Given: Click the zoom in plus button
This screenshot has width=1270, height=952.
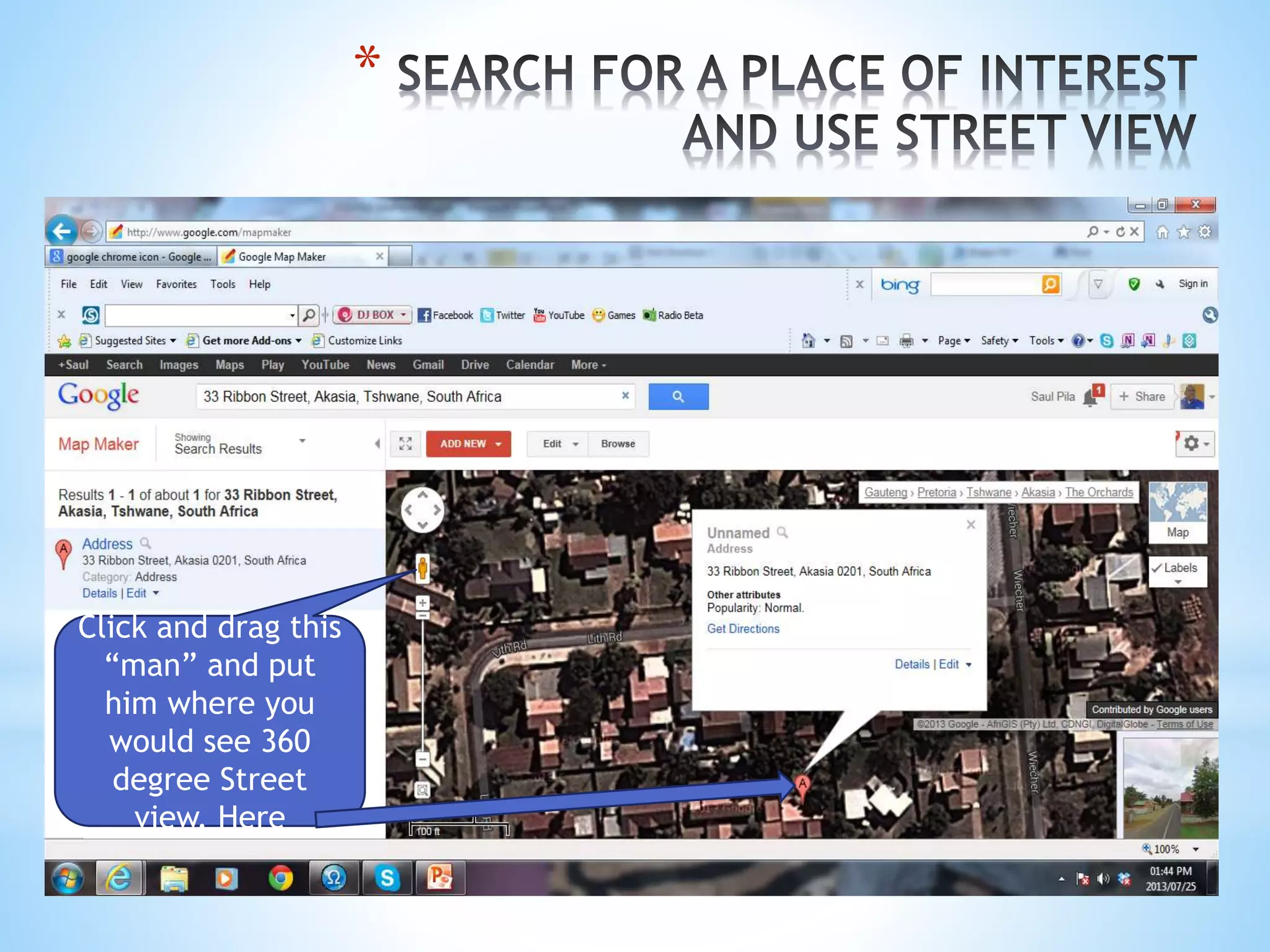Looking at the screenshot, I should coord(422,602).
